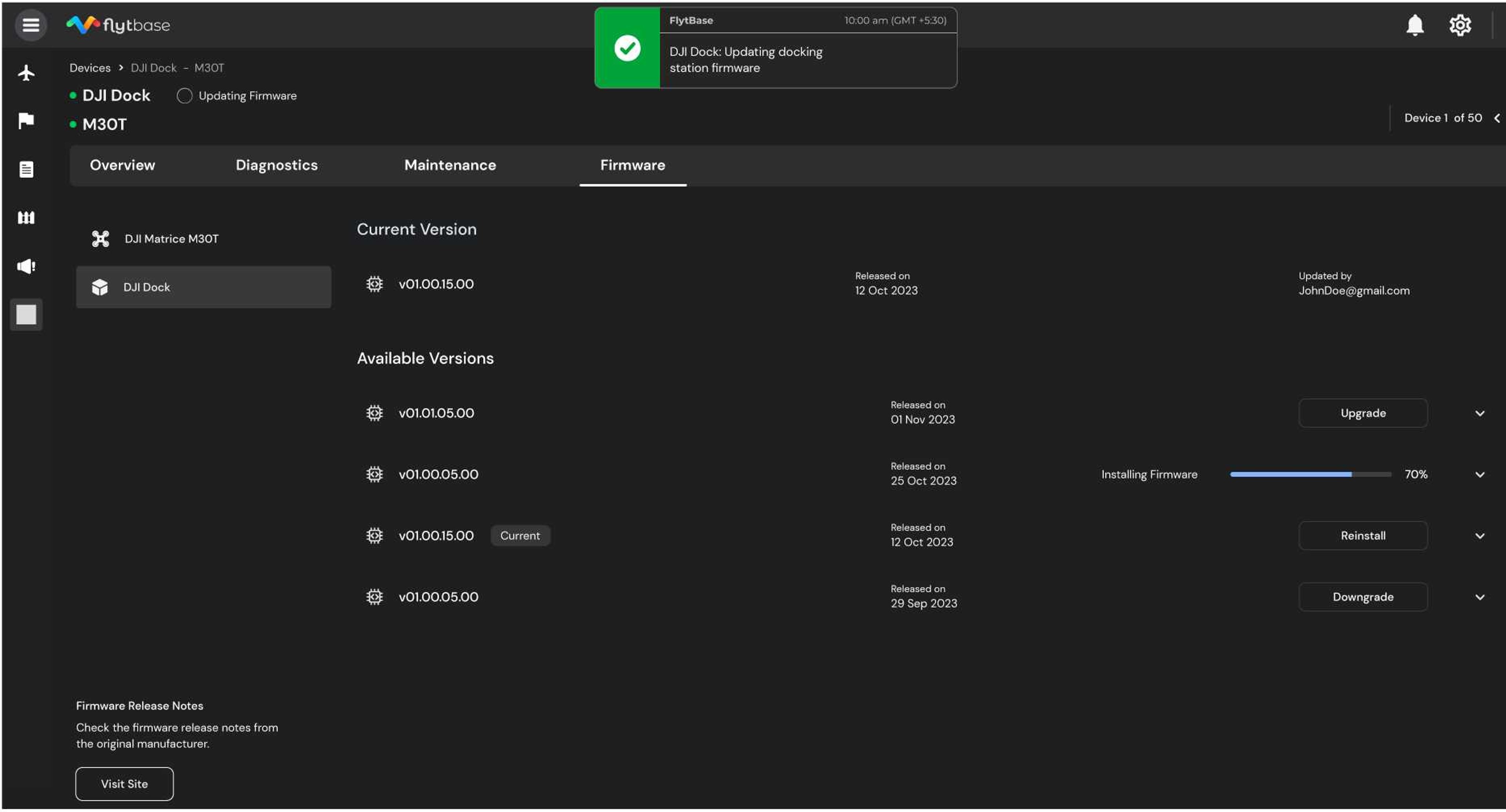Click the firmware installation progress bar
1506x812 pixels.
click(x=1310, y=475)
